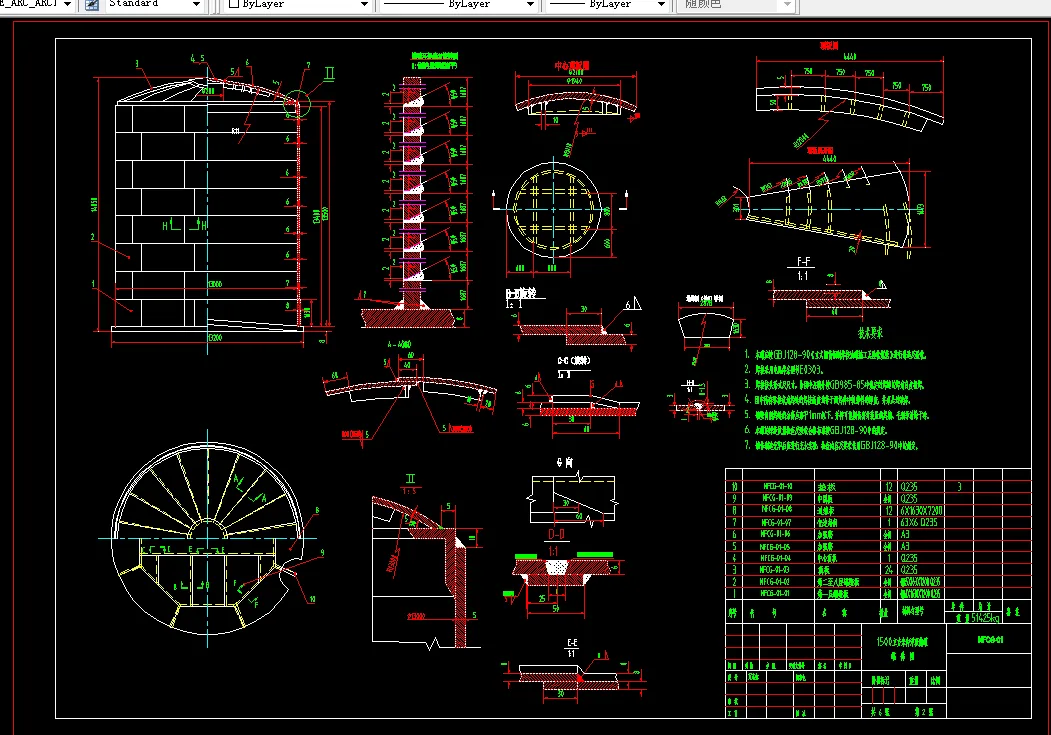The width and height of the screenshot is (1051, 735).
Task: Expand the ByLayer linetype dropdown
Action: coord(530,4)
